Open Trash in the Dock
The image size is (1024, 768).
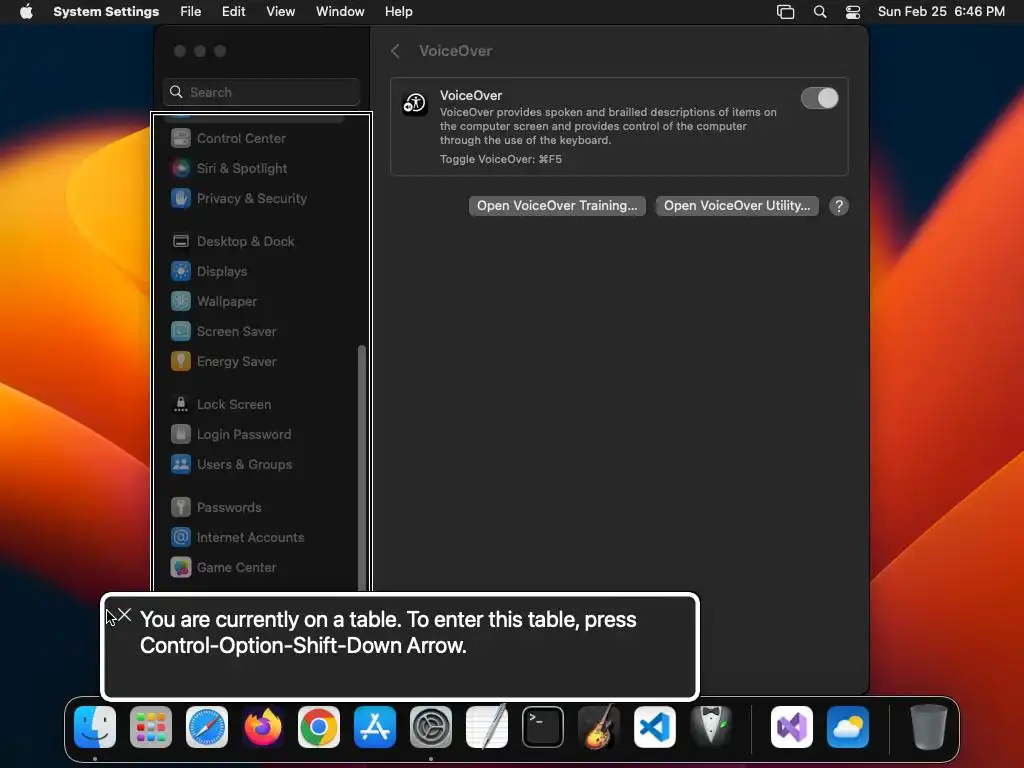point(929,728)
